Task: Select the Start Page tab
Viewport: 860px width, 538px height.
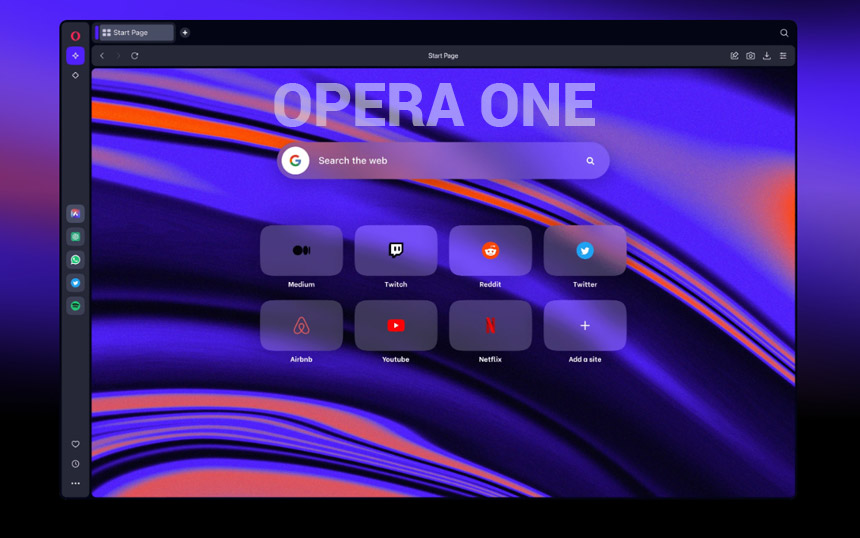Action: pyautogui.click(x=135, y=33)
